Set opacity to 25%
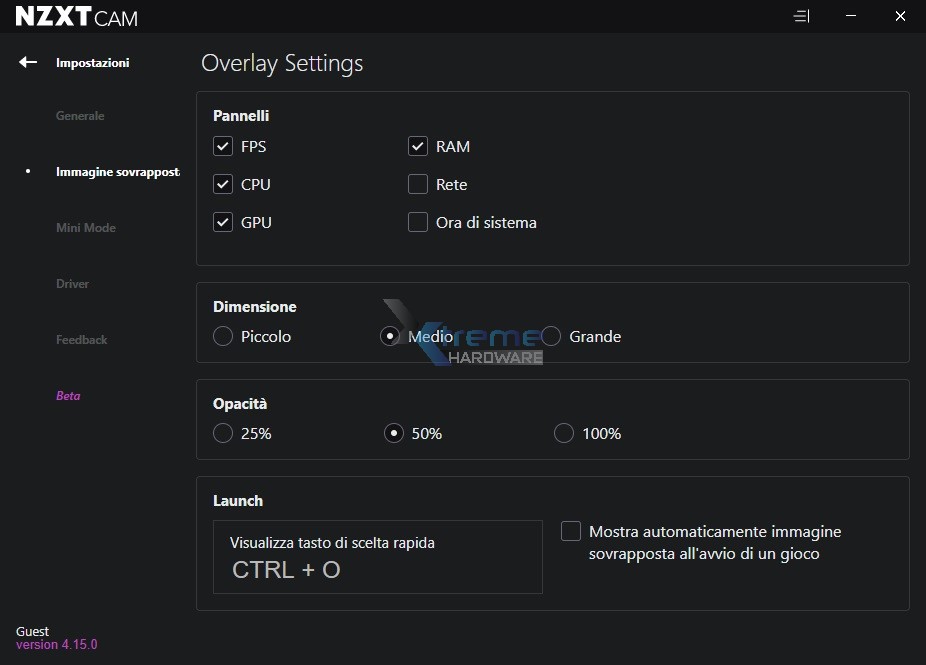Screen dimensions: 926x665 pos(223,433)
